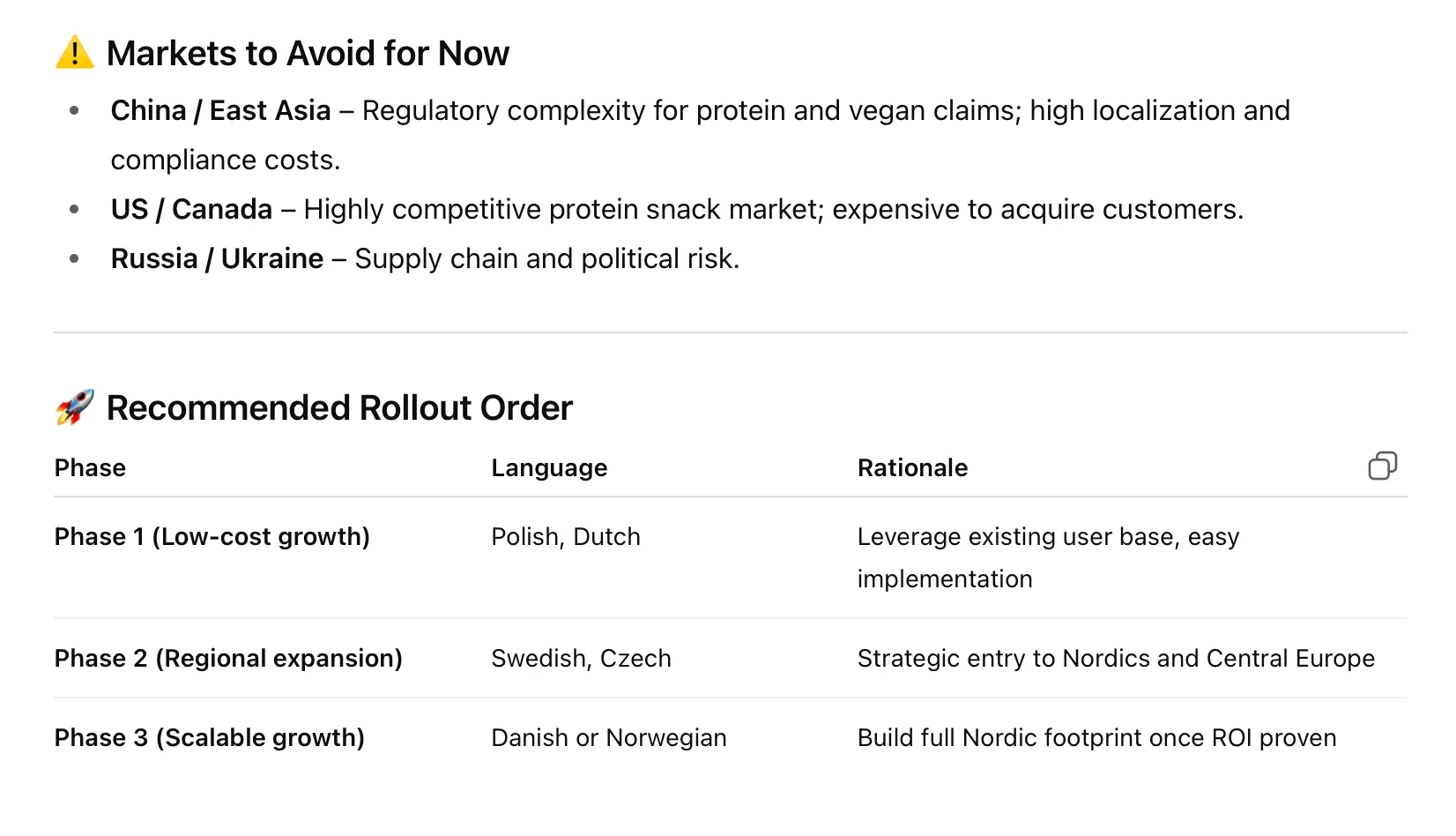Click the 'Markets to Avoid for Now' heading
This screenshot has height=836, width=1456.
308,54
